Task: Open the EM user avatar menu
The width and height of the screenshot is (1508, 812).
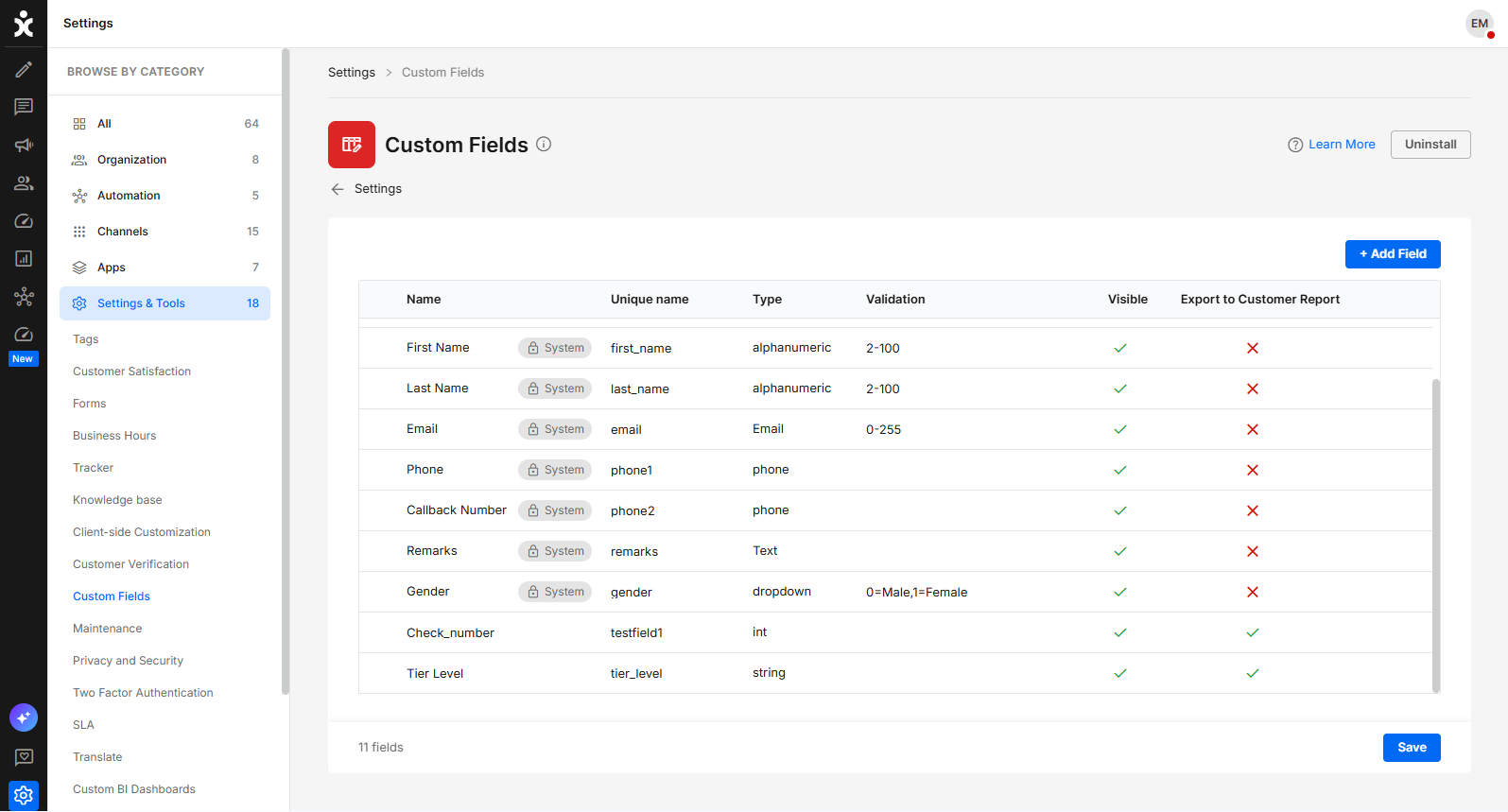Action: tap(1480, 24)
